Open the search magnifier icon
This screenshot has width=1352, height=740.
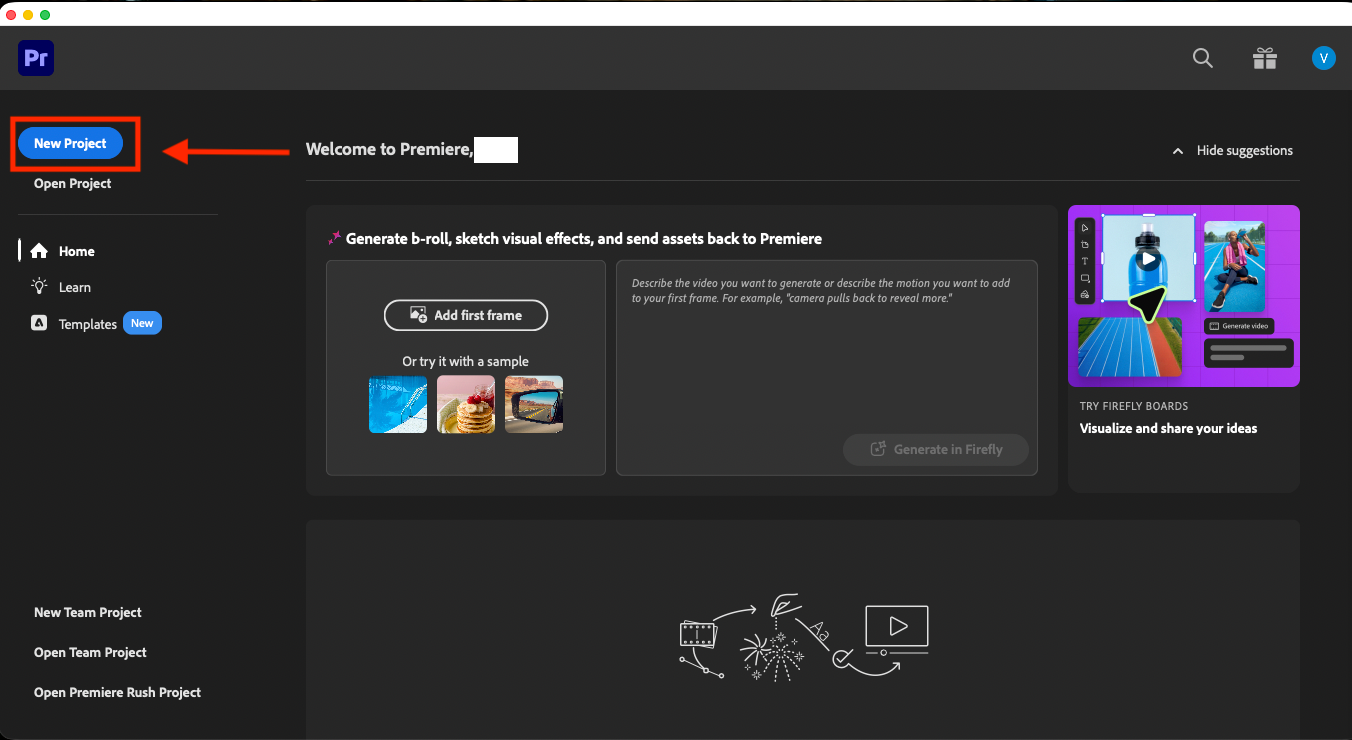(1203, 58)
